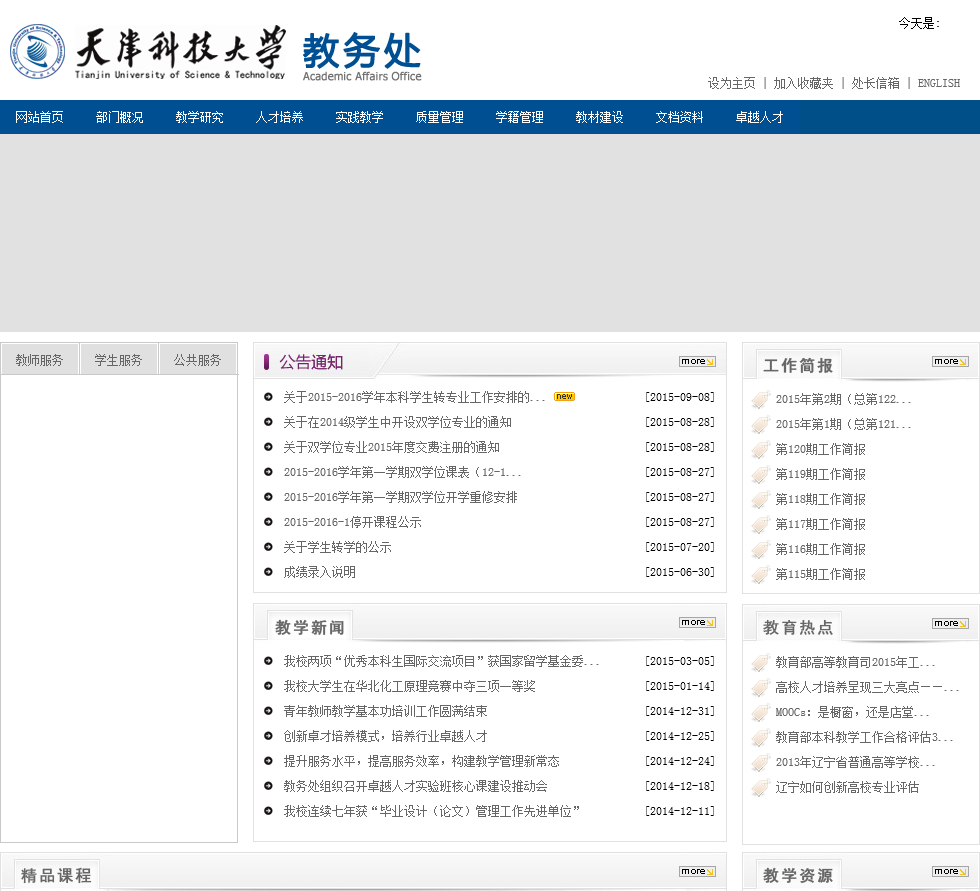Click the university round logo emblem
Image resolution: width=980 pixels, height=891 pixels.
(38, 52)
